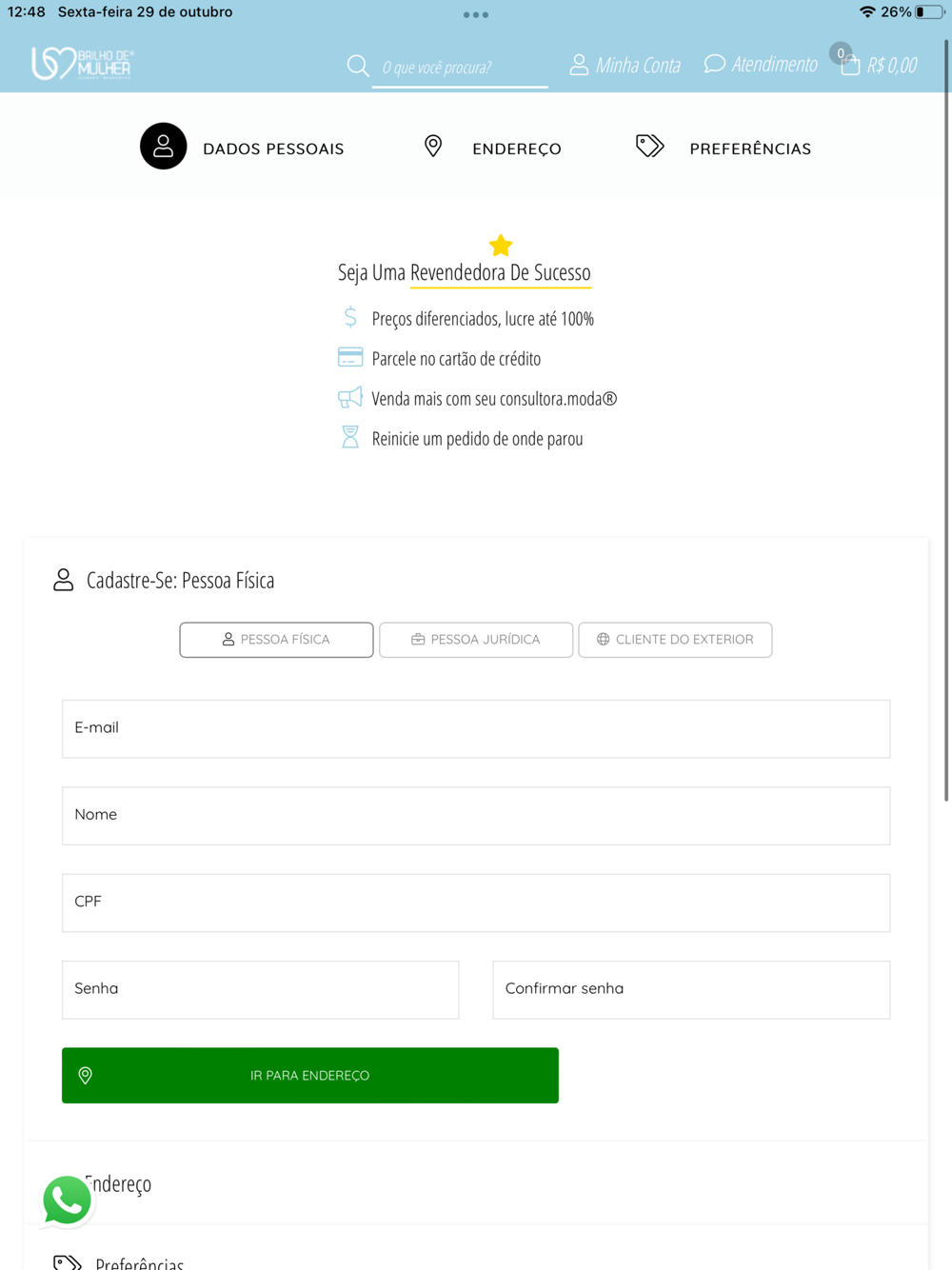Tap the text 'Preços diferenciados, lucre até 100%'
The image size is (952, 1270).
[483, 319]
